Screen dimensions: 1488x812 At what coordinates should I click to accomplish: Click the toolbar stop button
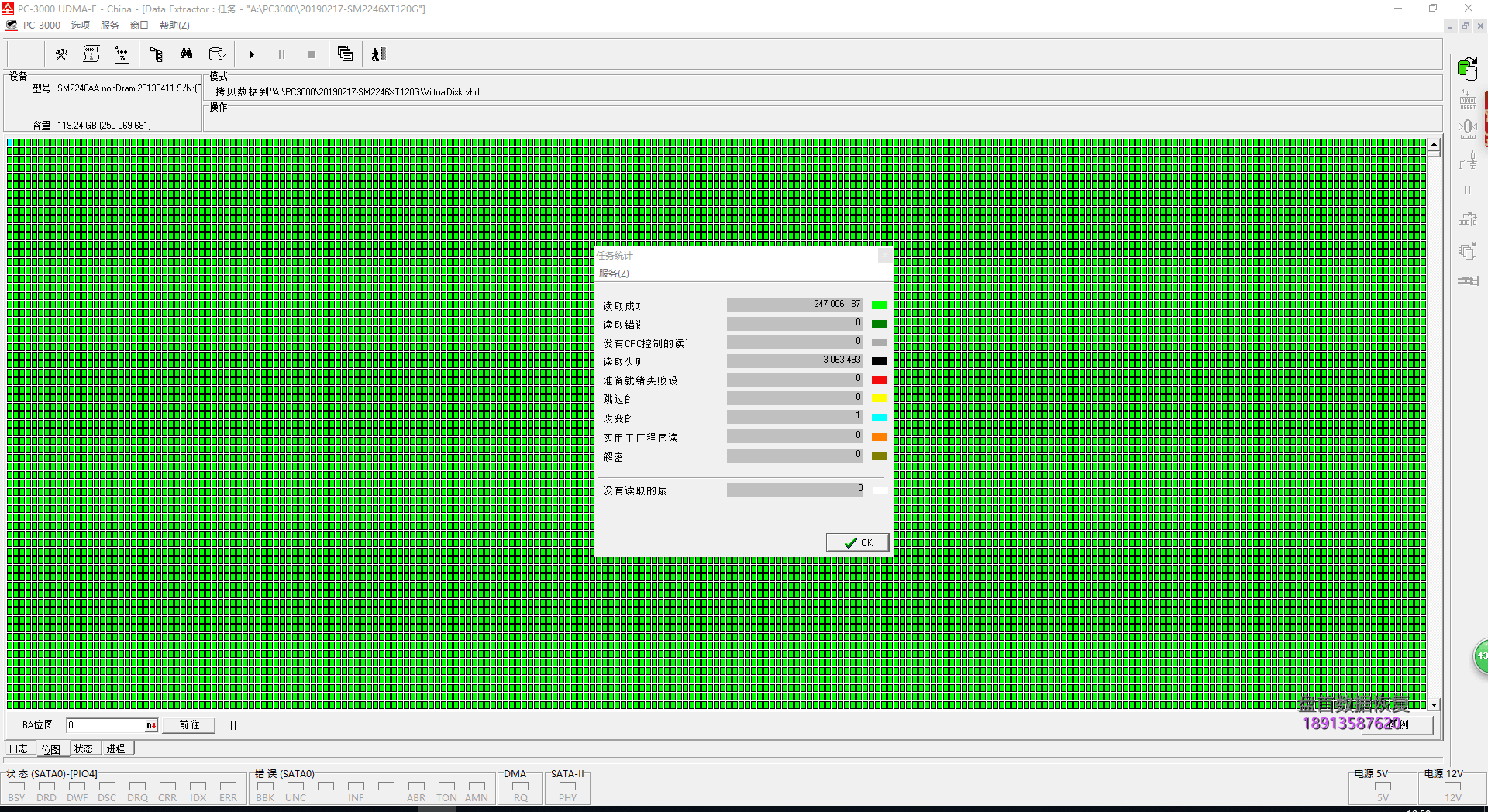[x=312, y=55]
